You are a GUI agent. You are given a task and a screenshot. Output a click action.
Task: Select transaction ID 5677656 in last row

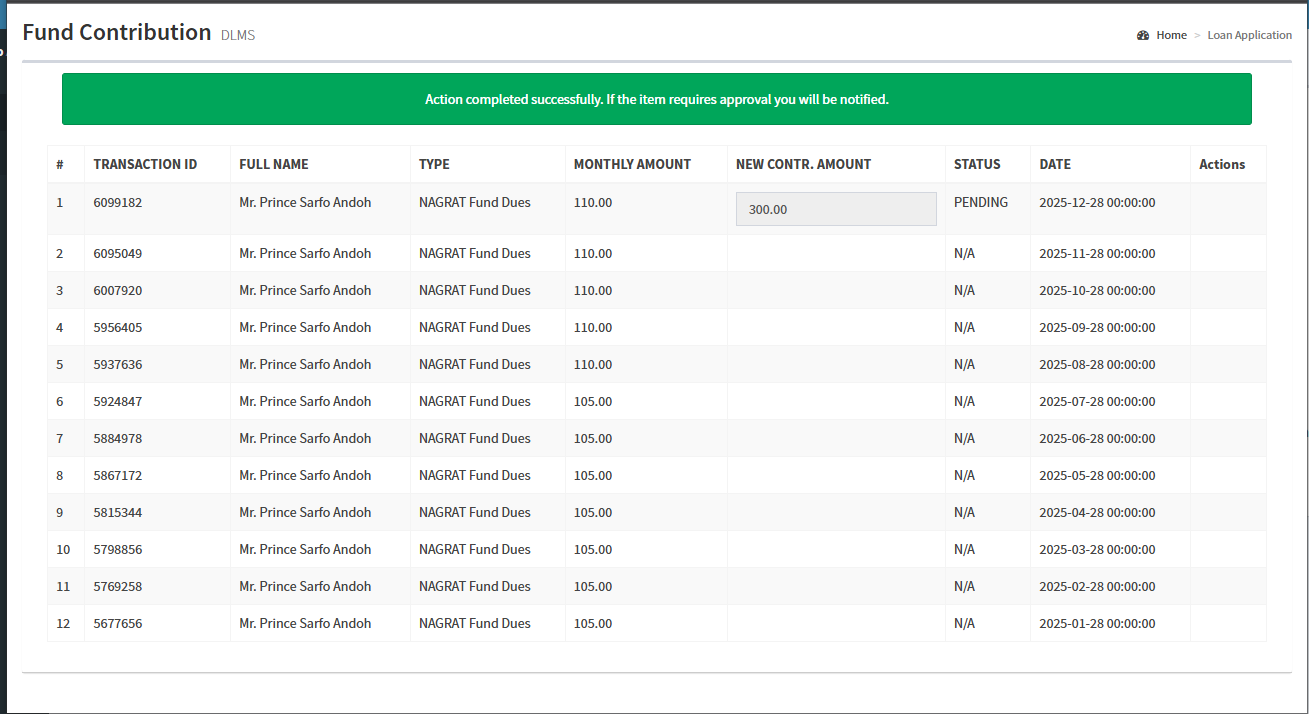[118, 623]
